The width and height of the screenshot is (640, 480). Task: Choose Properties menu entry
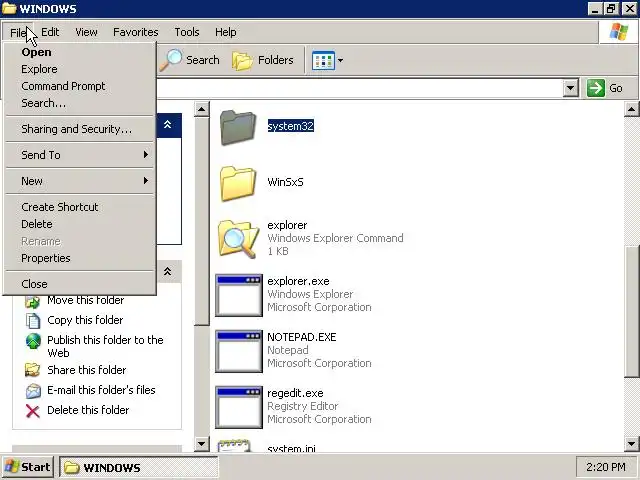80,258
